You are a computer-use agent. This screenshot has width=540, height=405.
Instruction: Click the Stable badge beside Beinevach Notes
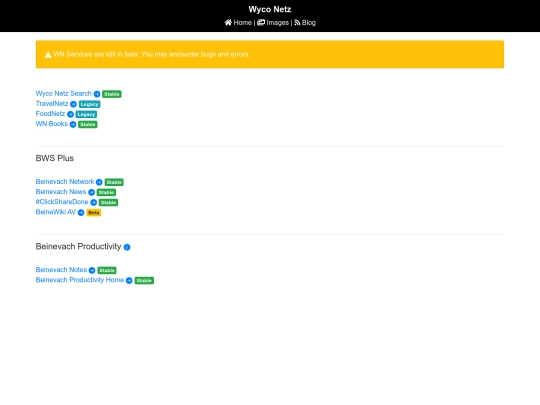click(x=107, y=270)
